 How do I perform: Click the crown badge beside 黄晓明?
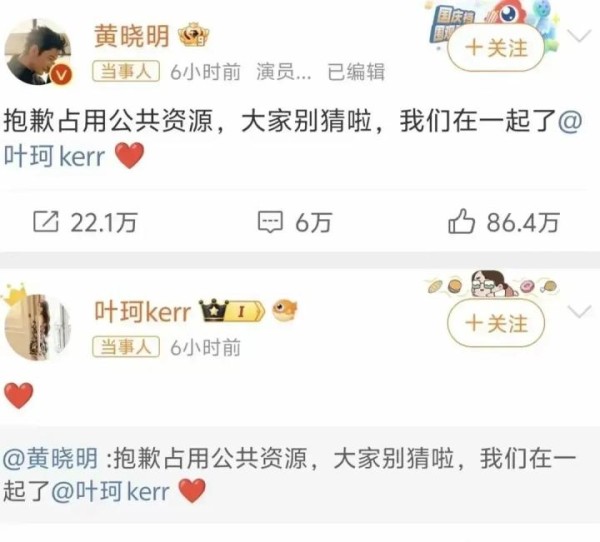pos(194,35)
